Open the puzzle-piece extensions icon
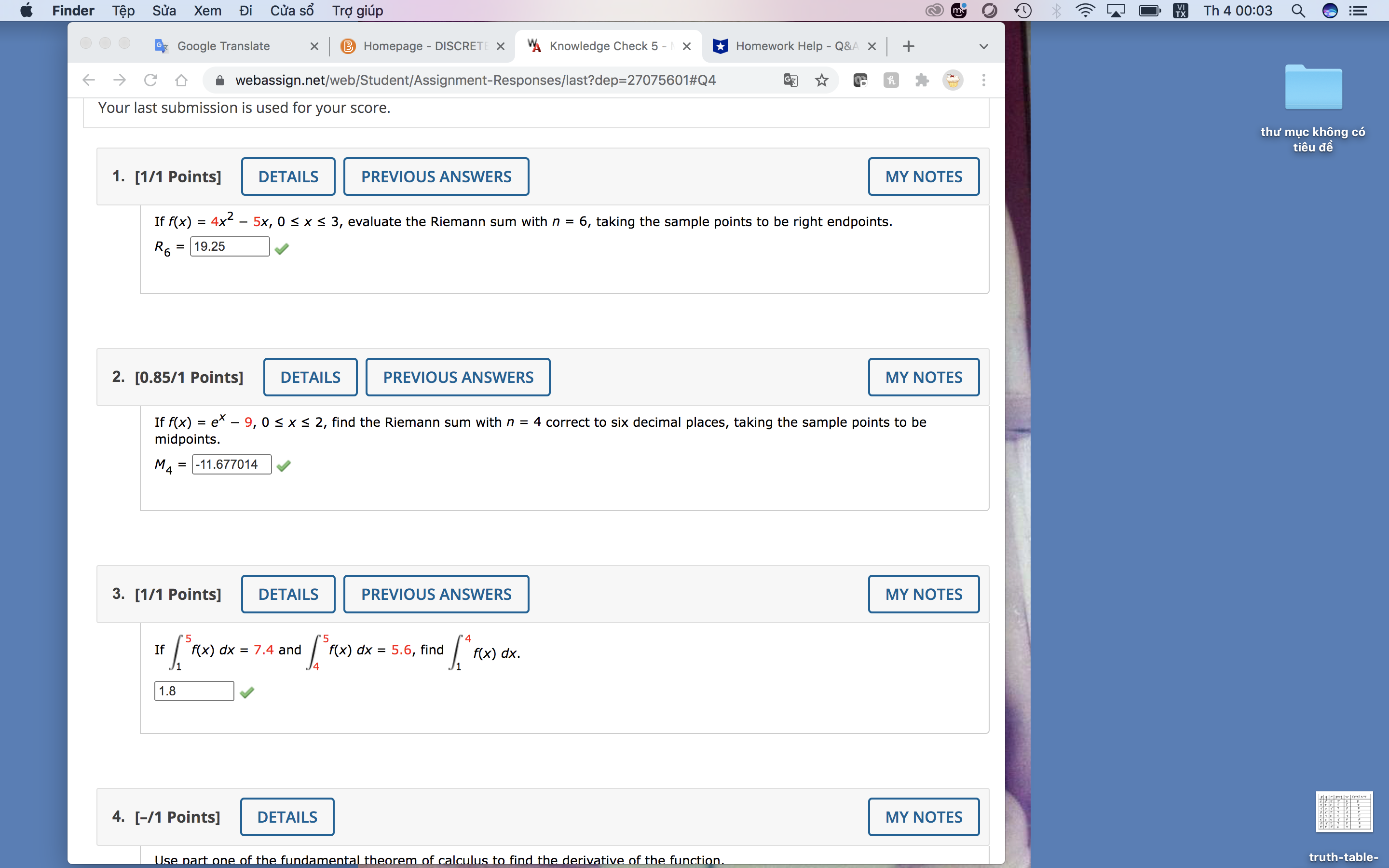1389x868 pixels. [922, 81]
